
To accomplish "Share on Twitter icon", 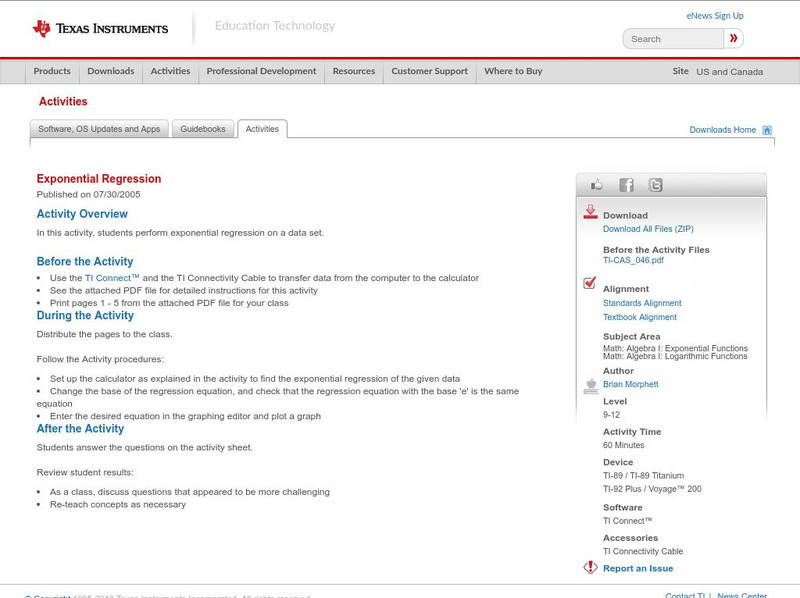I will tap(655, 185).
